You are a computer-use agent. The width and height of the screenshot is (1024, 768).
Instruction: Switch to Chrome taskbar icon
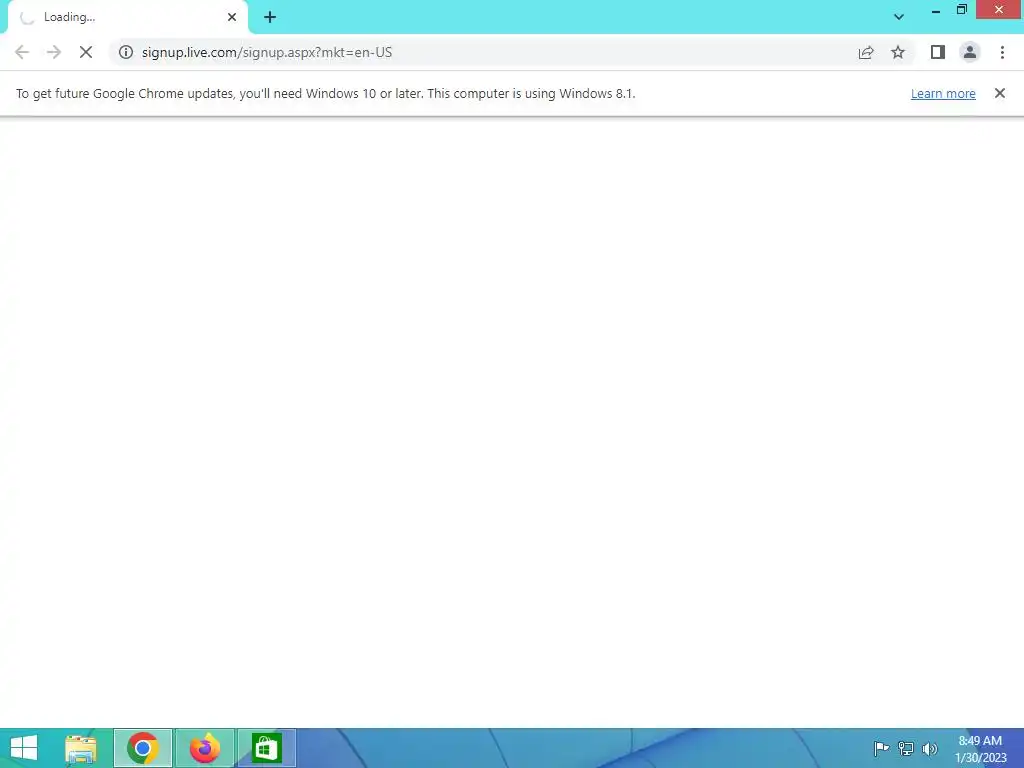143,748
